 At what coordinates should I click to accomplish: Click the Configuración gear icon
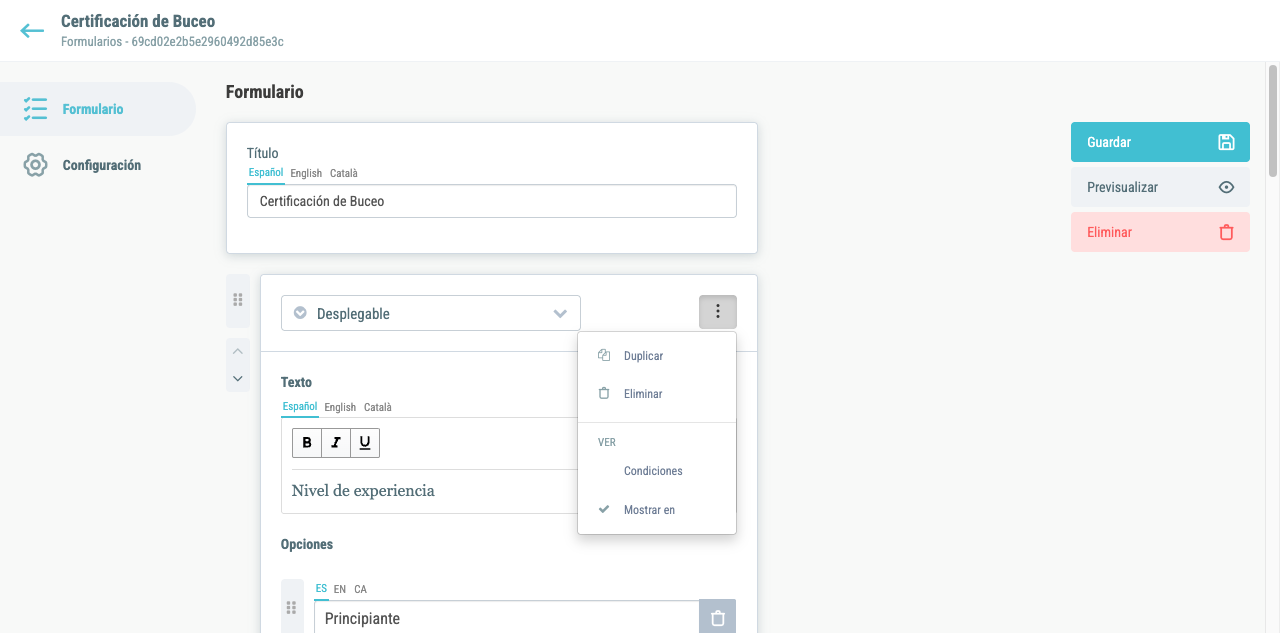tap(35, 165)
